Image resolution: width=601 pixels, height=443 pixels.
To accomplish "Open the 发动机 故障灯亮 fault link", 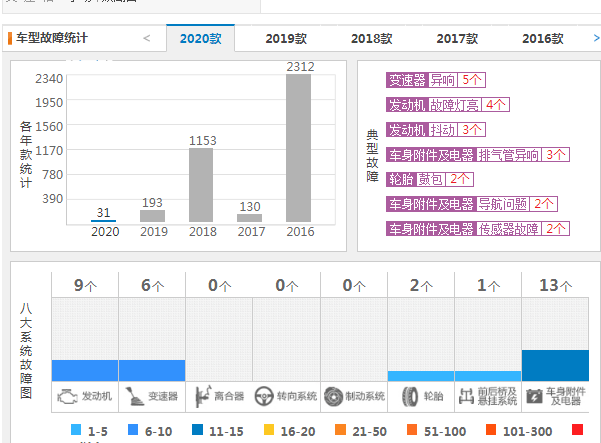I will click(447, 104).
